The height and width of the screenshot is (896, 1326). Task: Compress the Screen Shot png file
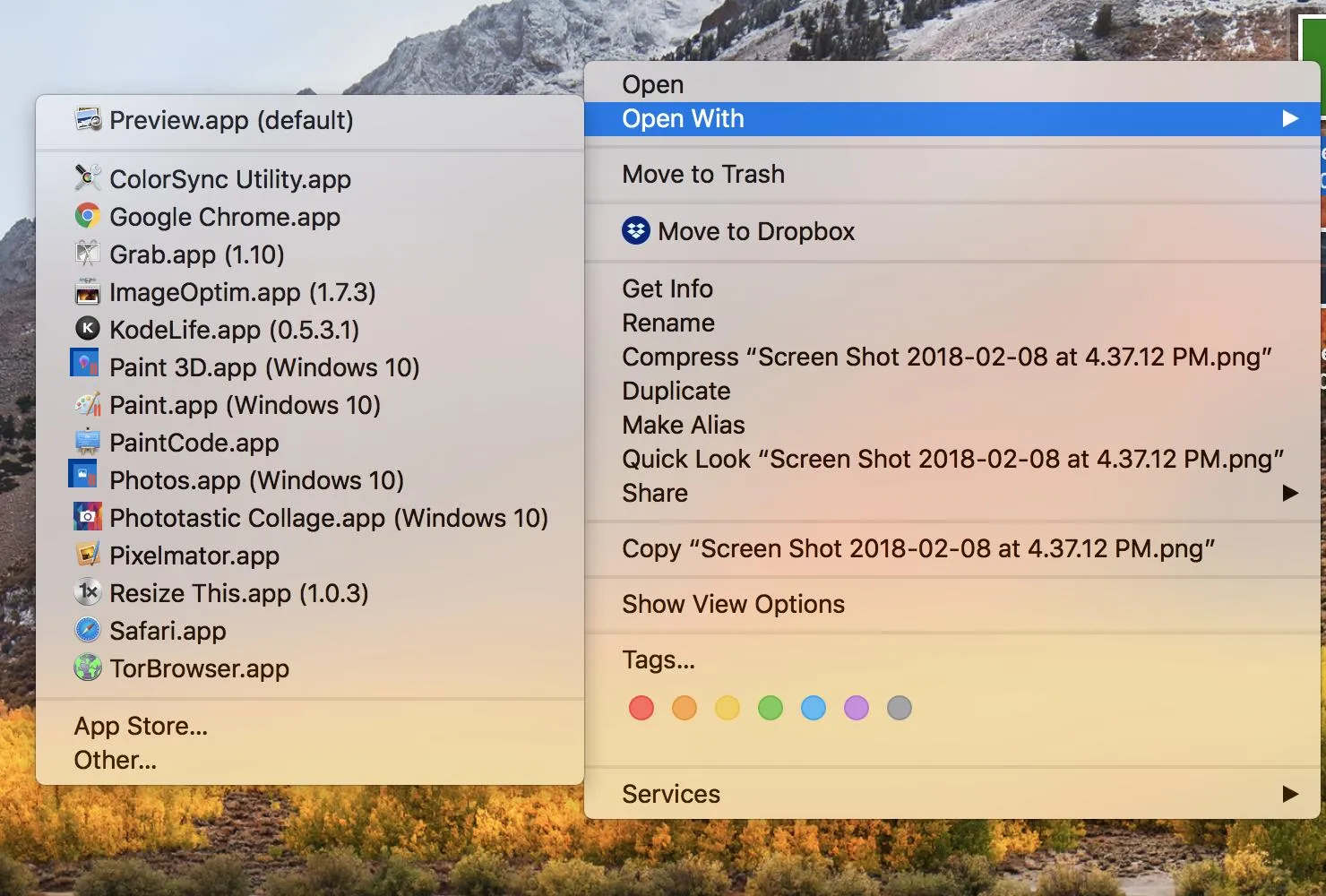pyautogui.click(x=952, y=357)
